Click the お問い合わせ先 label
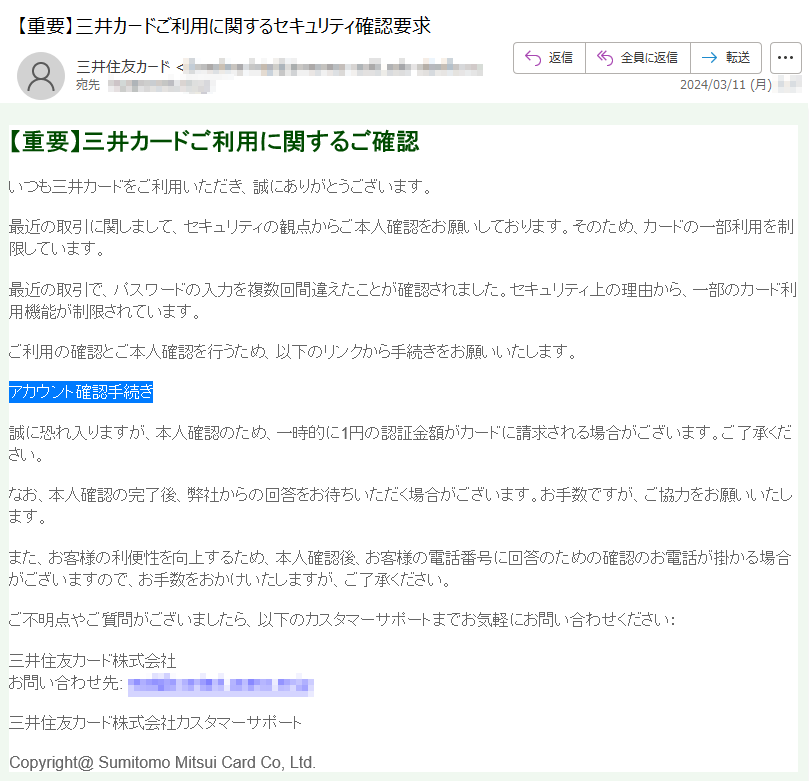The height and width of the screenshot is (781, 809). tap(66, 682)
